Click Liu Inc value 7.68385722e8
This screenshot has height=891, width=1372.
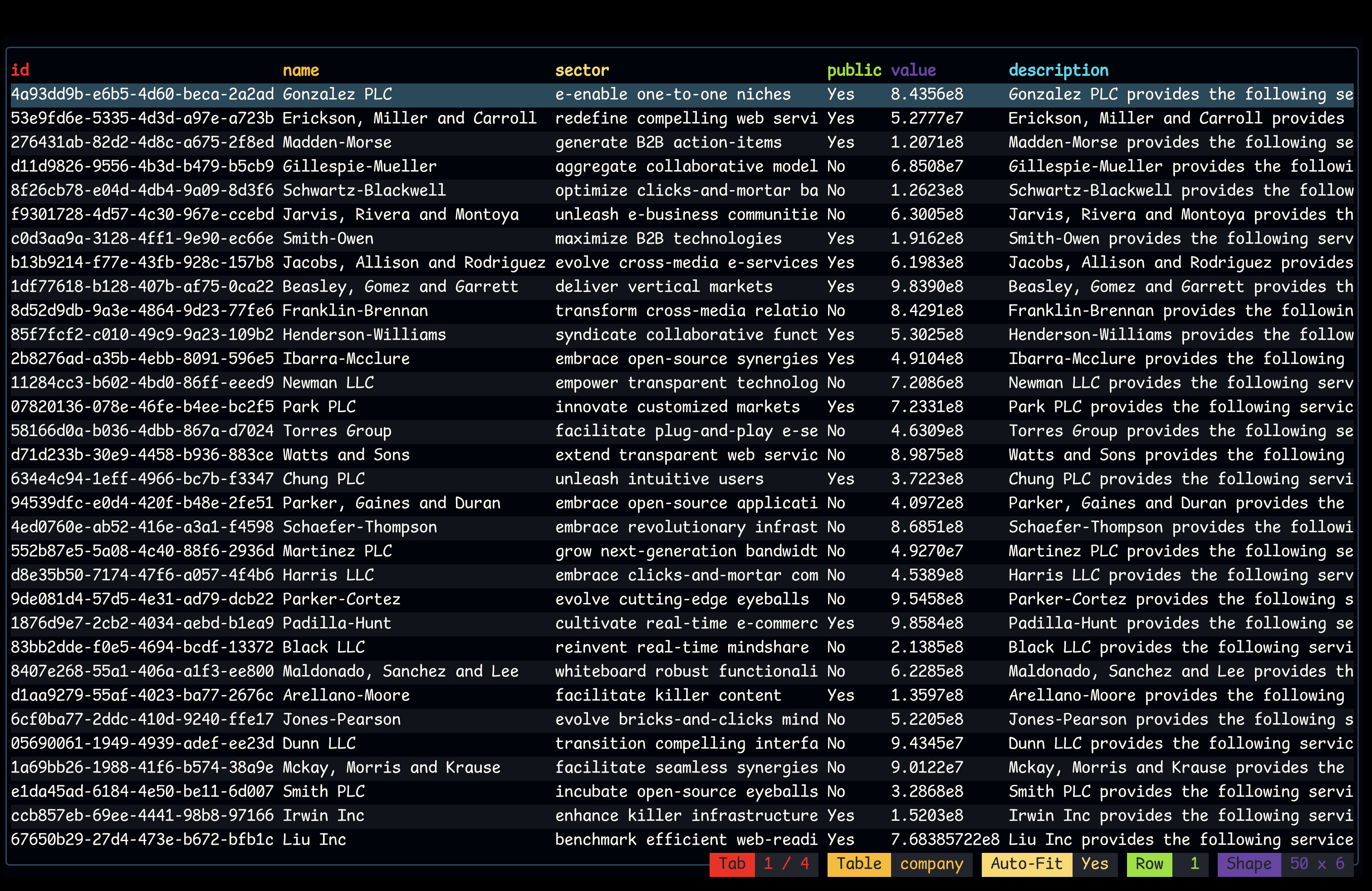pyautogui.click(x=945, y=839)
